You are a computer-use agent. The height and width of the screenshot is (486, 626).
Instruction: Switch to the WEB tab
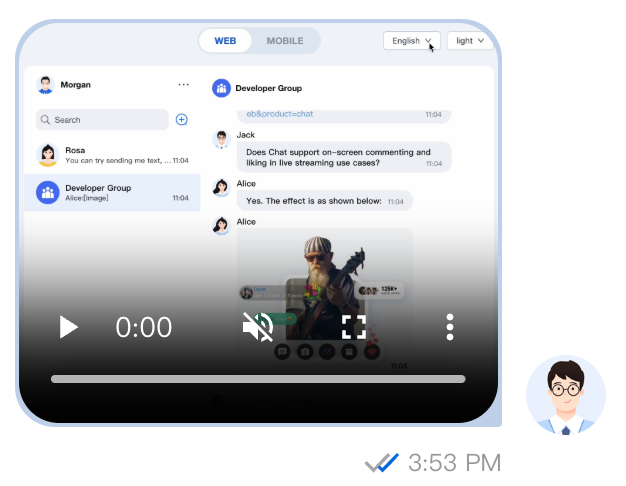225,41
